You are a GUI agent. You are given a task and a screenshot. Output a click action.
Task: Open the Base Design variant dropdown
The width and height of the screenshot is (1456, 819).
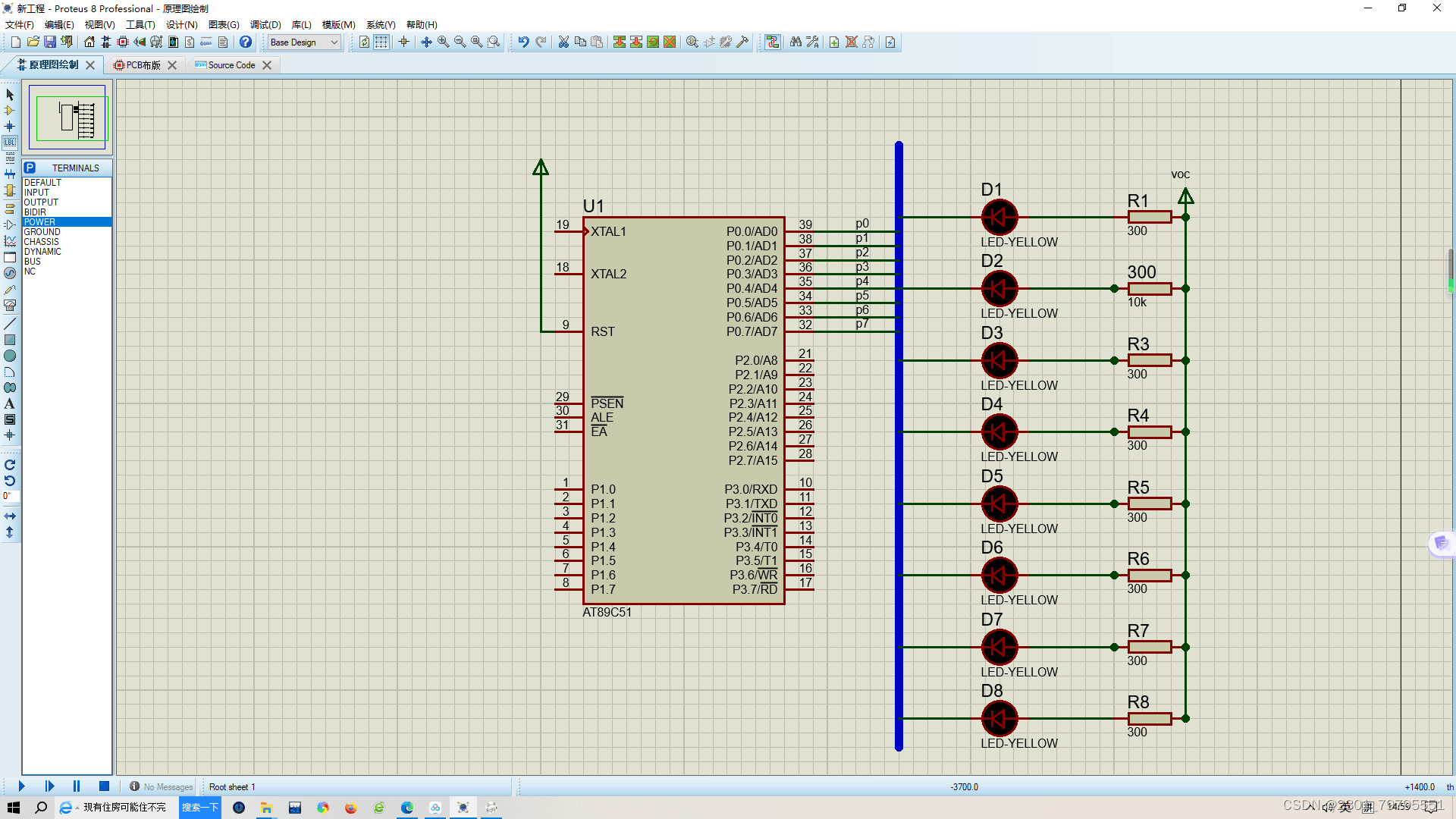[304, 42]
